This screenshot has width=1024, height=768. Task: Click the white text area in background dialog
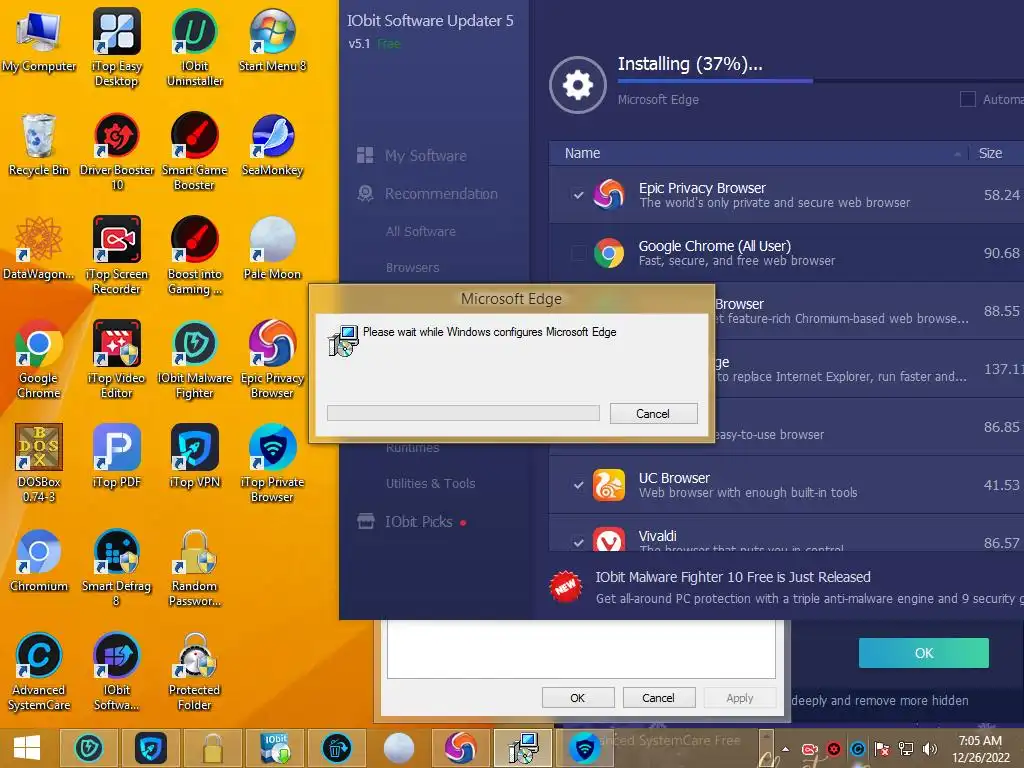tap(581, 649)
